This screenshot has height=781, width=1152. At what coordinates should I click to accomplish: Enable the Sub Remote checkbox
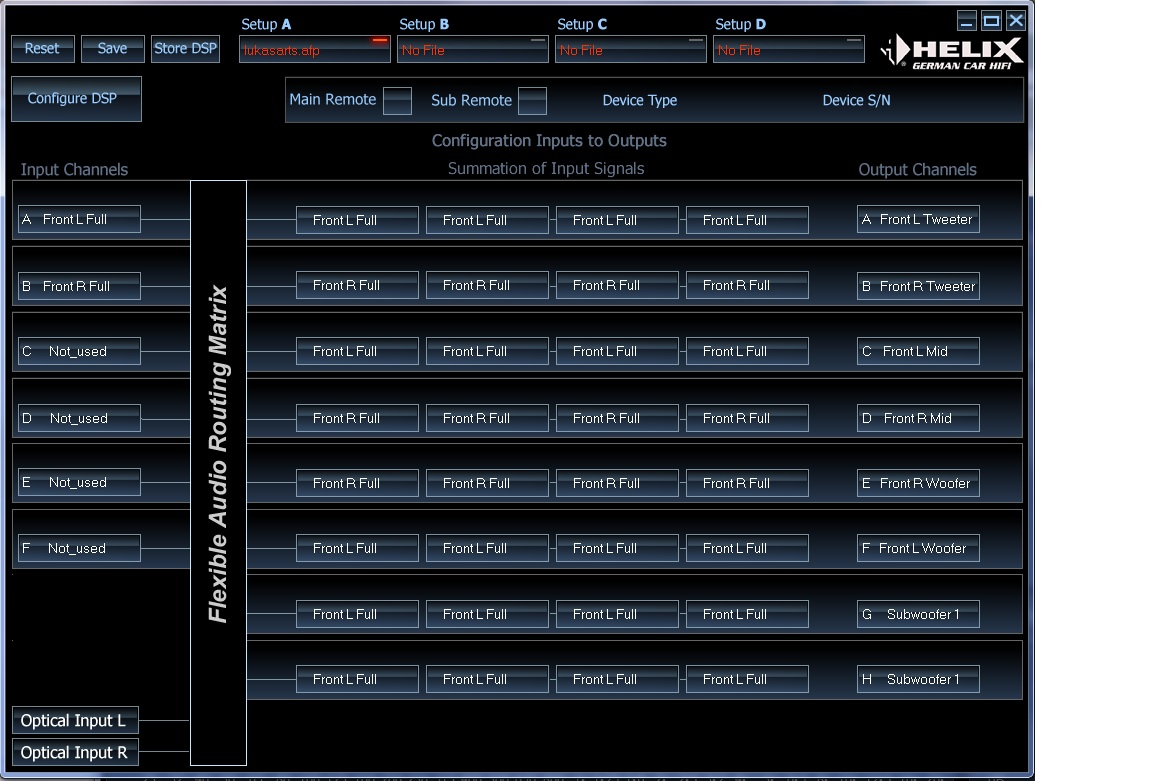532,101
